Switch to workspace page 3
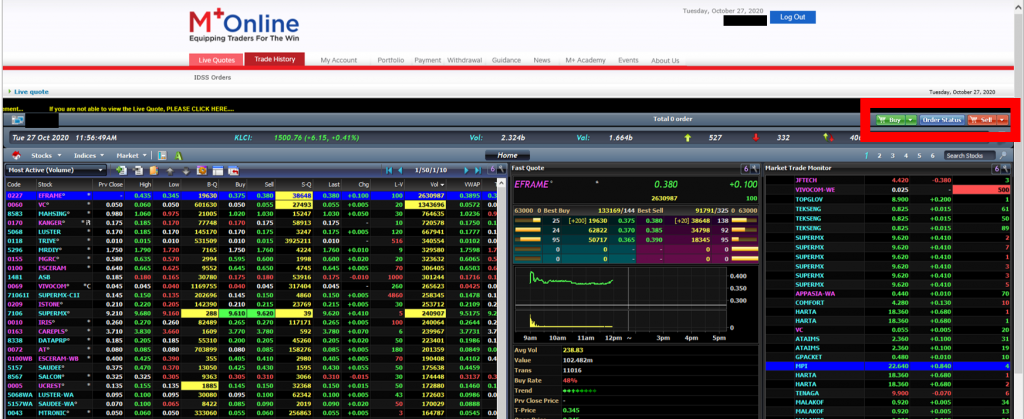1024x419 pixels. pos(893,155)
